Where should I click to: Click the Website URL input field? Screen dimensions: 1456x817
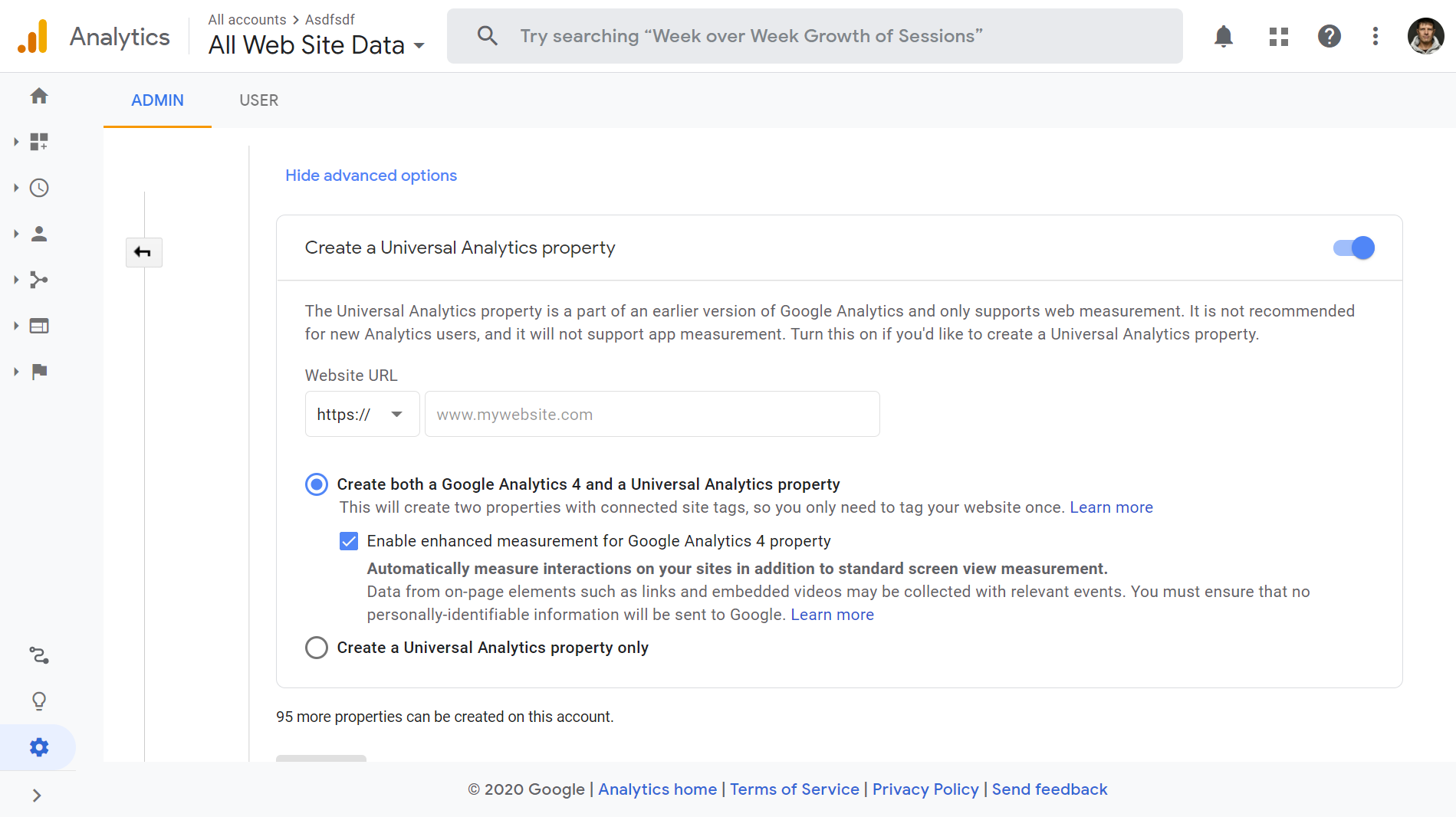(x=652, y=415)
